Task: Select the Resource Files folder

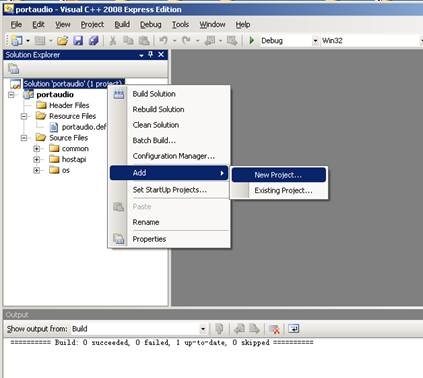Action: [x=72, y=116]
